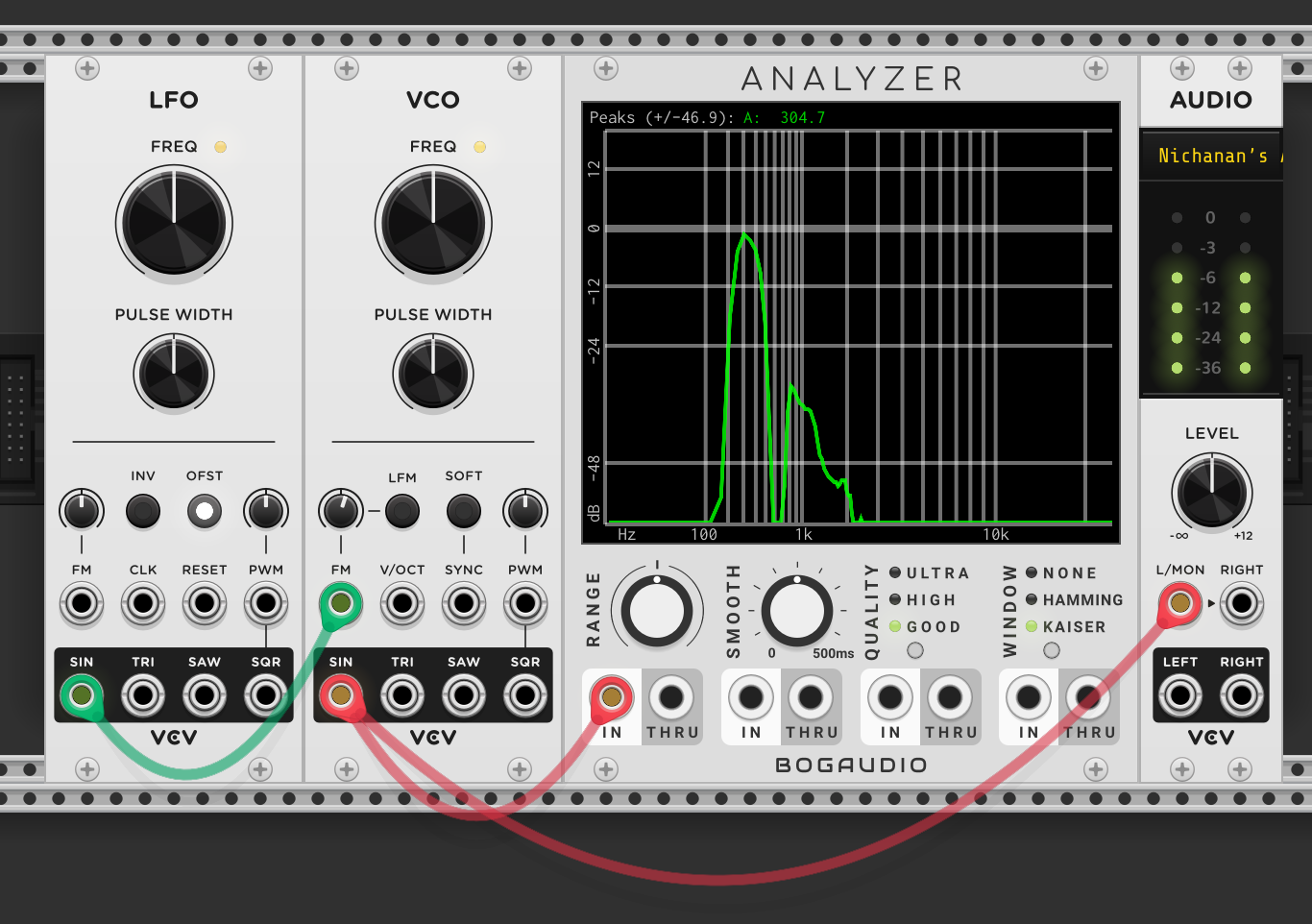Click the ANALYZER module title
The image size is (1312, 924).
pyautogui.click(x=852, y=79)
